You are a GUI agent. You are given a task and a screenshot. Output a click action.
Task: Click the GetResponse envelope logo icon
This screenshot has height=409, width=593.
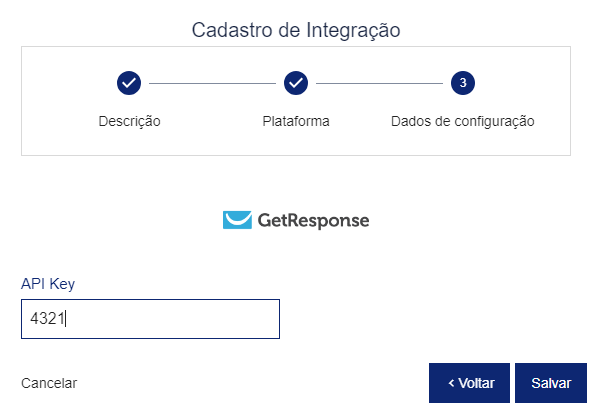pyautogui.click(x=237, y=220)
